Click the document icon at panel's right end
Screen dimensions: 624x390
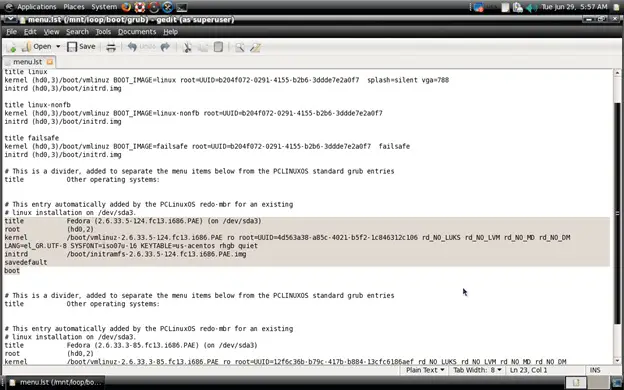point(616,7)
